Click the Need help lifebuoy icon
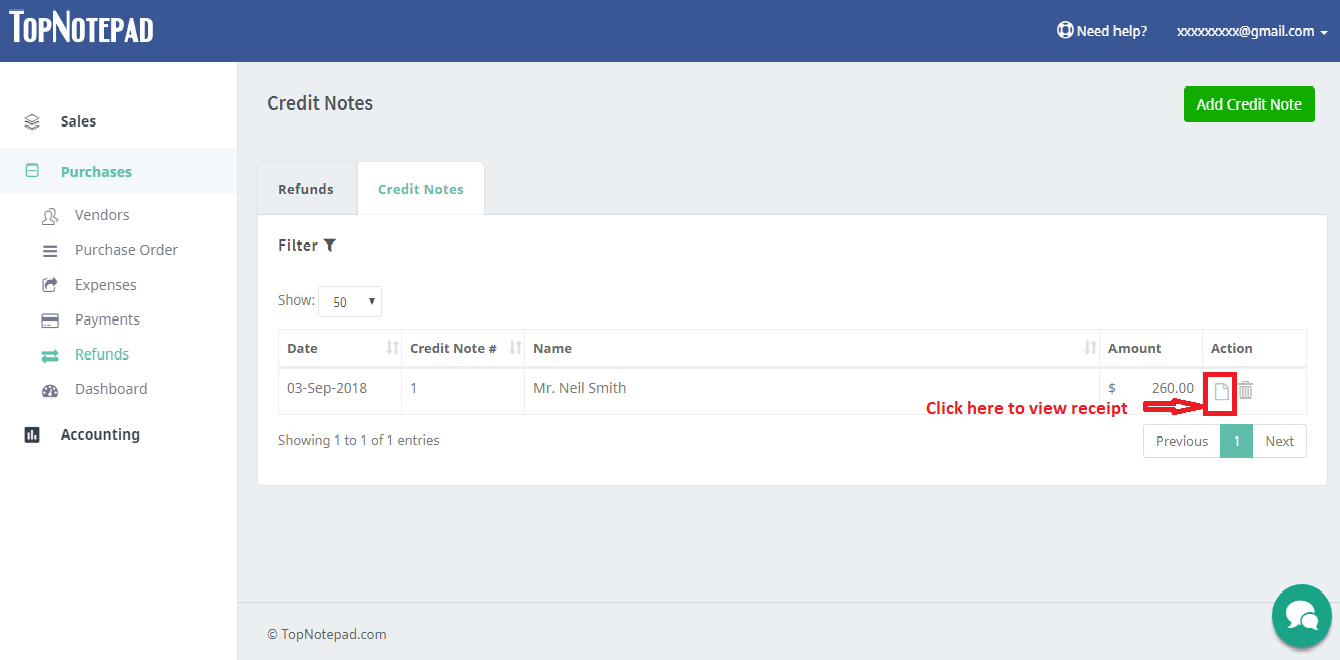The width and height of the screenshot is (1340, 660). 1065,31
